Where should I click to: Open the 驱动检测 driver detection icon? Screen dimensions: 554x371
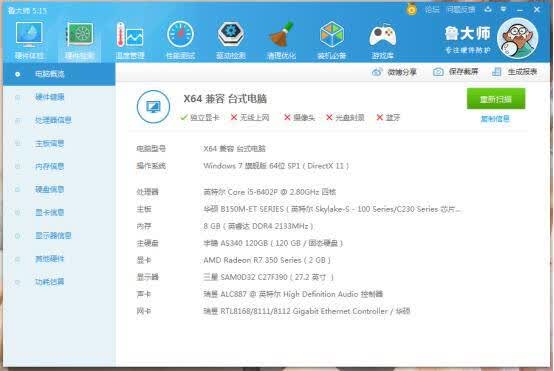pyautogui.click(x=231, y=40)
